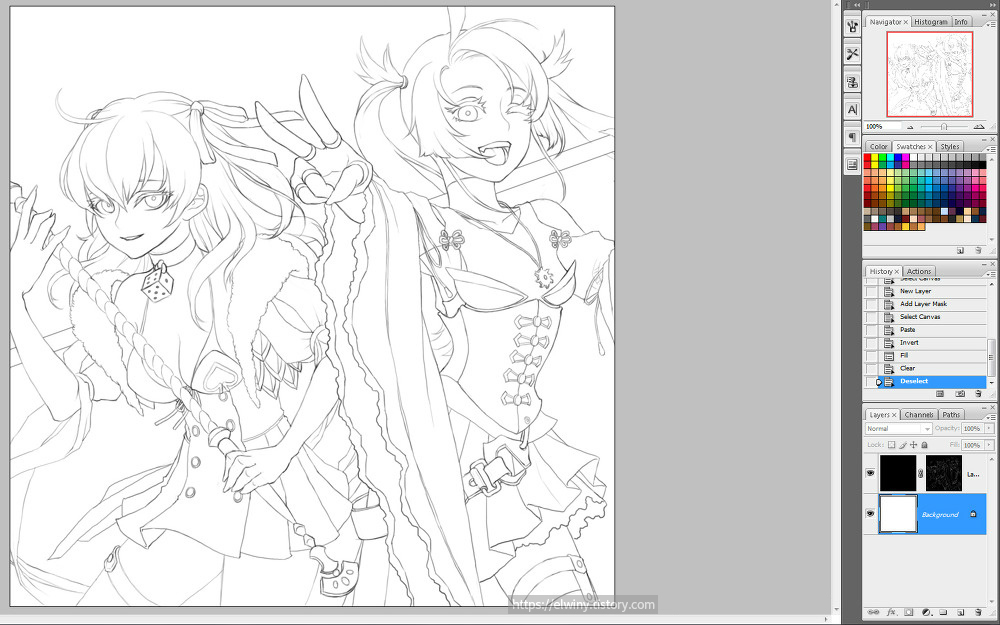Viewport: 1000px width, 625px height.
Task: Open the Opacity slider arrow
Action: 989,429
